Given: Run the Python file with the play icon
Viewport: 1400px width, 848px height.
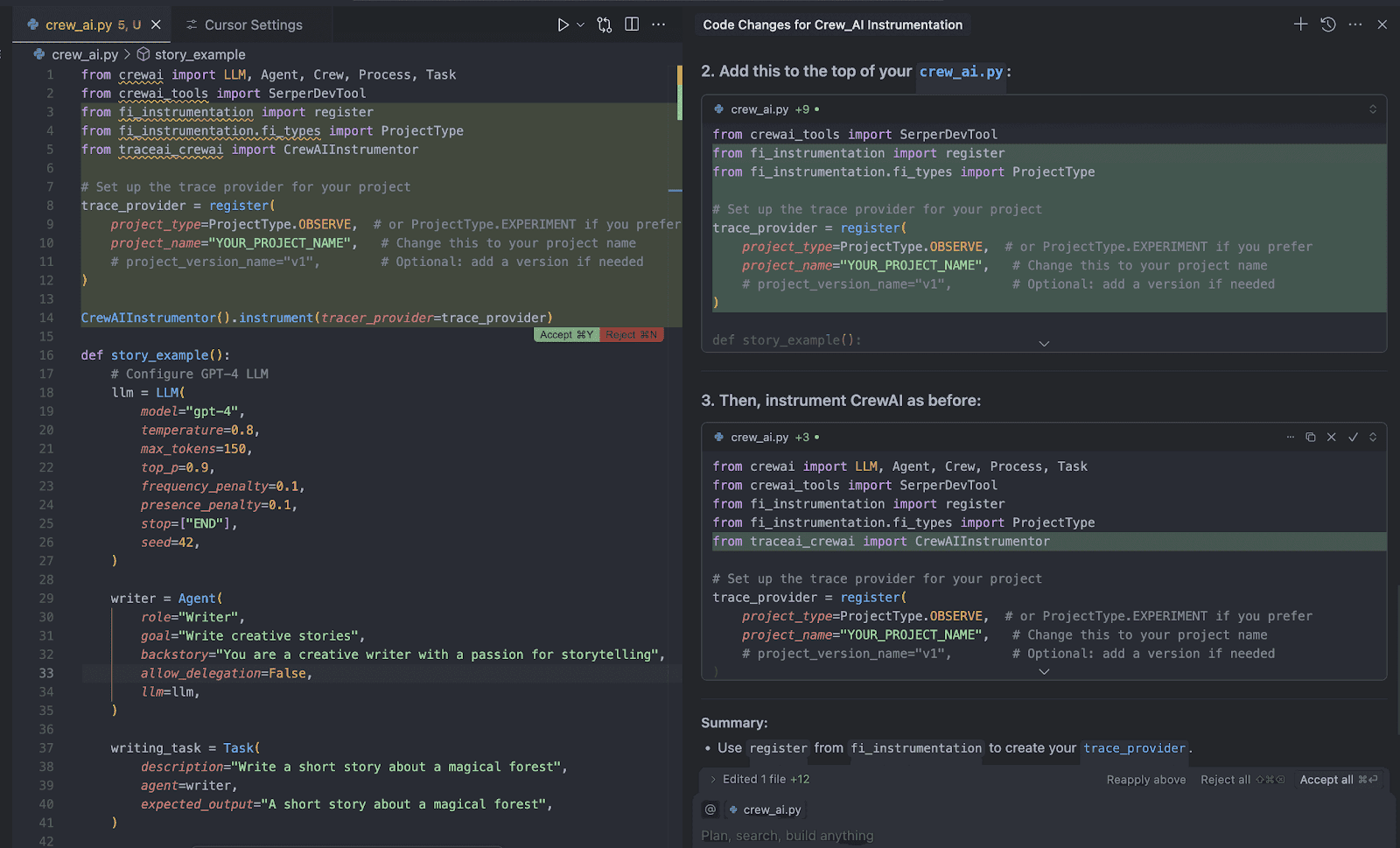Looking at the screenshot, I should click(x=563, y=25).
